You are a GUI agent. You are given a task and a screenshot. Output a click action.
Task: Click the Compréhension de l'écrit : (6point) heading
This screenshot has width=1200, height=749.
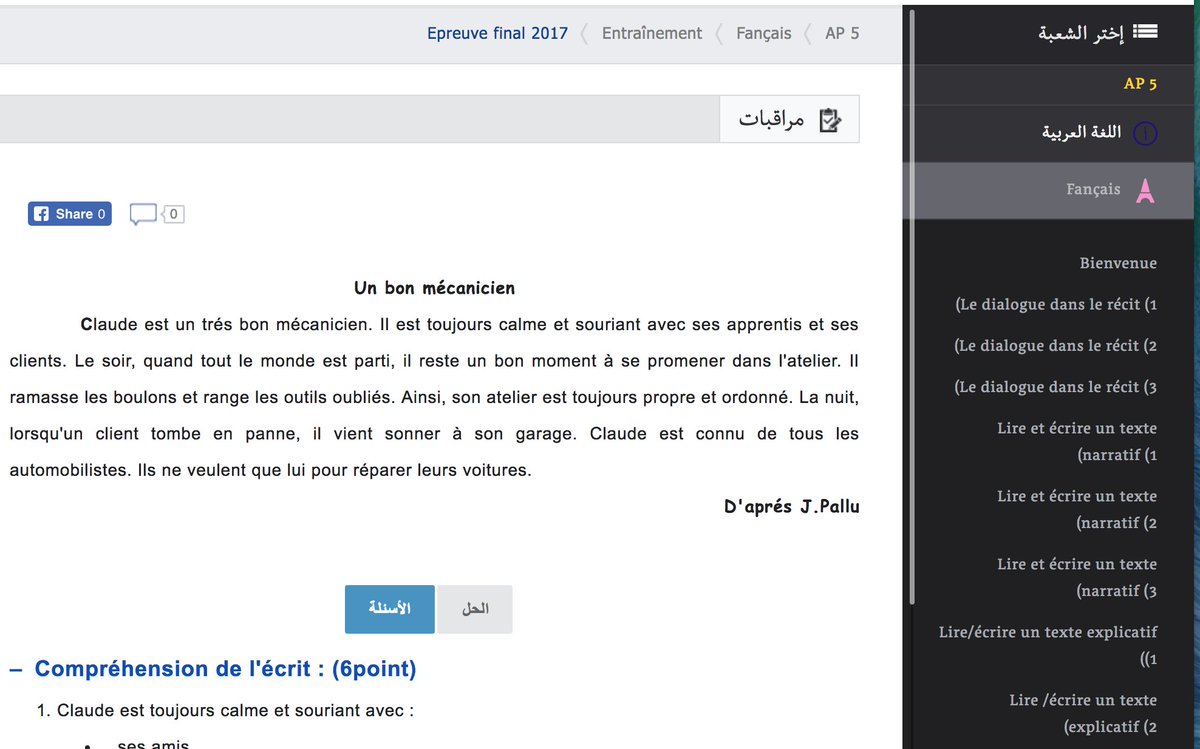pyautogui.click(x=225, y=668)
